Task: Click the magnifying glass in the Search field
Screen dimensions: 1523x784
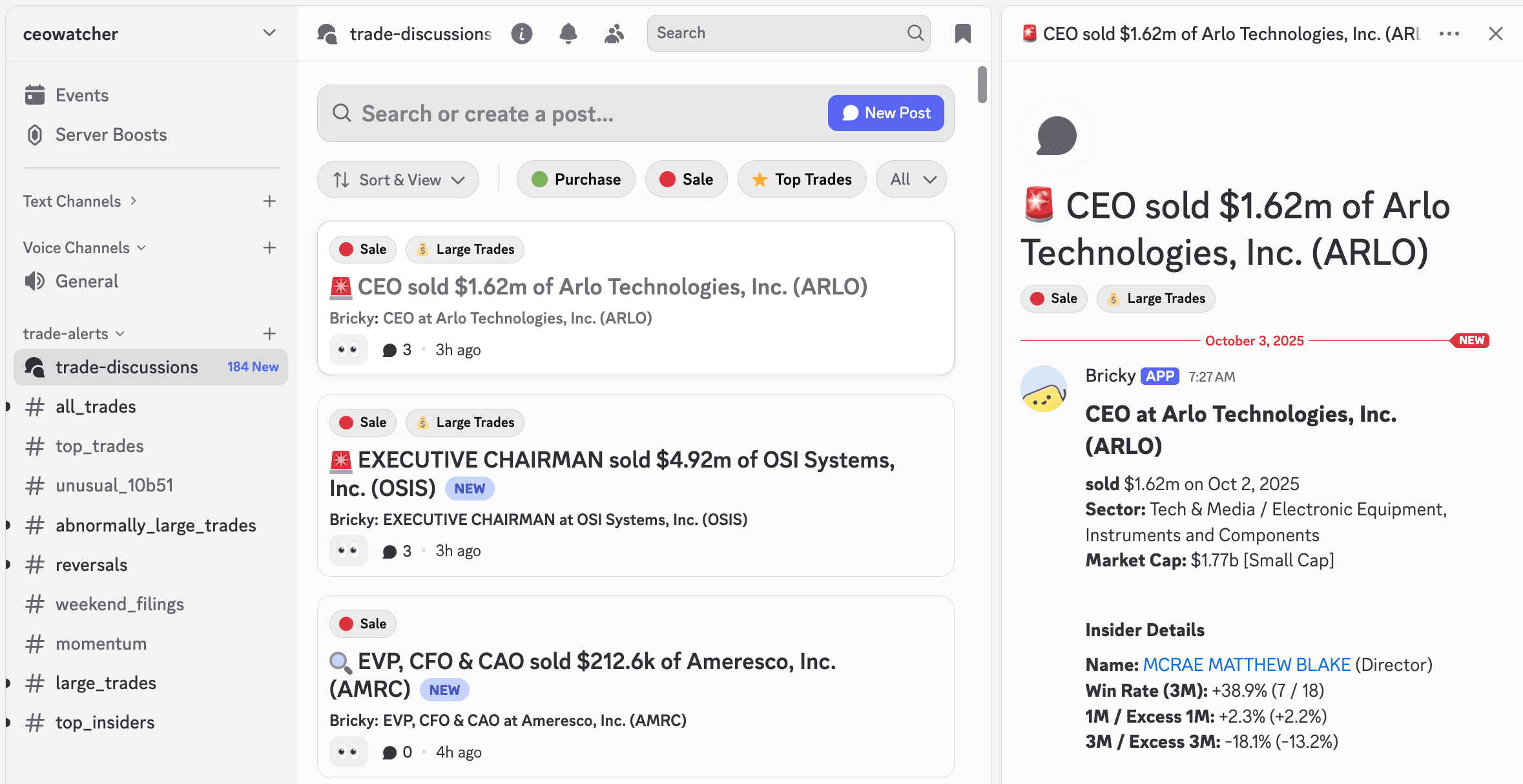Action: pos(915,33)
